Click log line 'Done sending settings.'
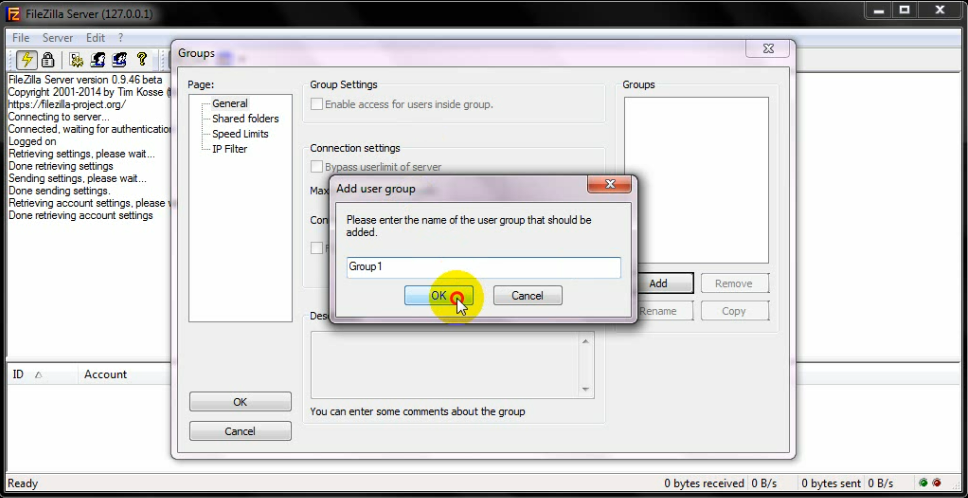 click(x=59, y=191)
